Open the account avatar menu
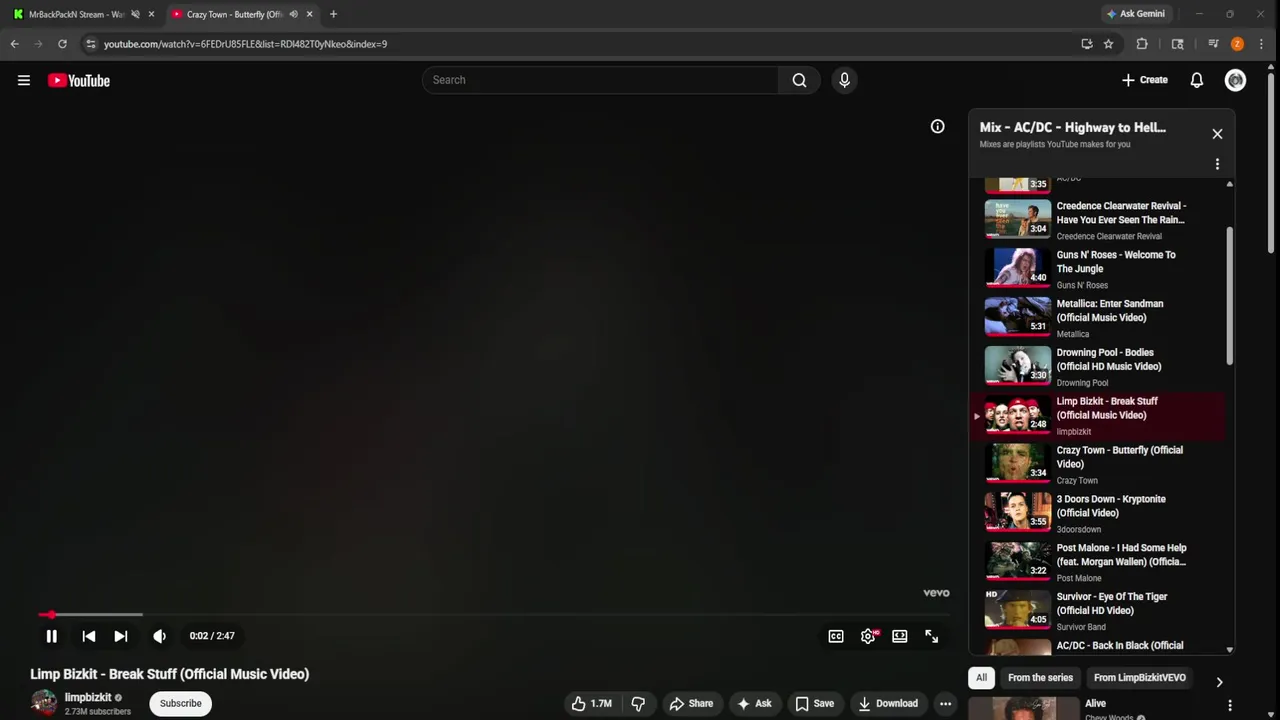This screenshot has height=720, width=1280. [1235, 80]
